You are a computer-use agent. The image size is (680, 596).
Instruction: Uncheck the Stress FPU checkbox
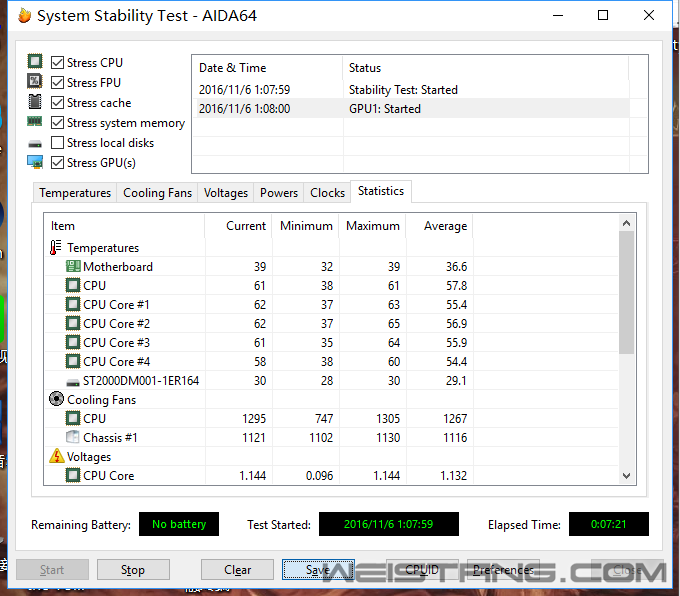57,82
